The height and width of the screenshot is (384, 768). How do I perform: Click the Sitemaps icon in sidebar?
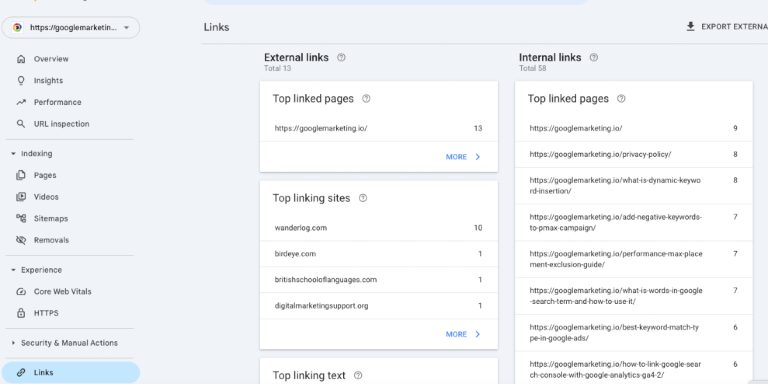click(21, 218)
